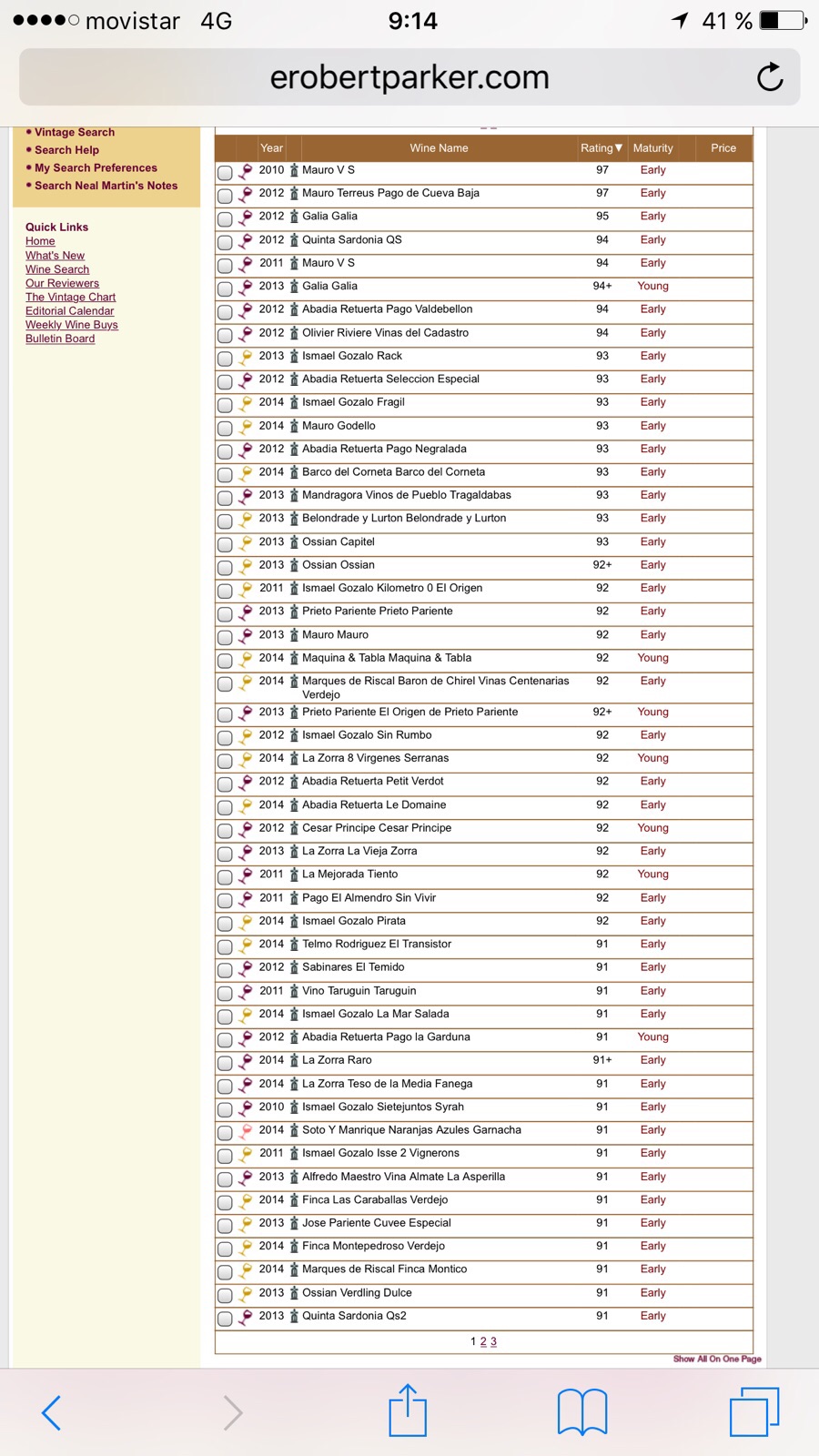Sort table by Maturity column header
Screen dimensions: 819x1456
652,148
